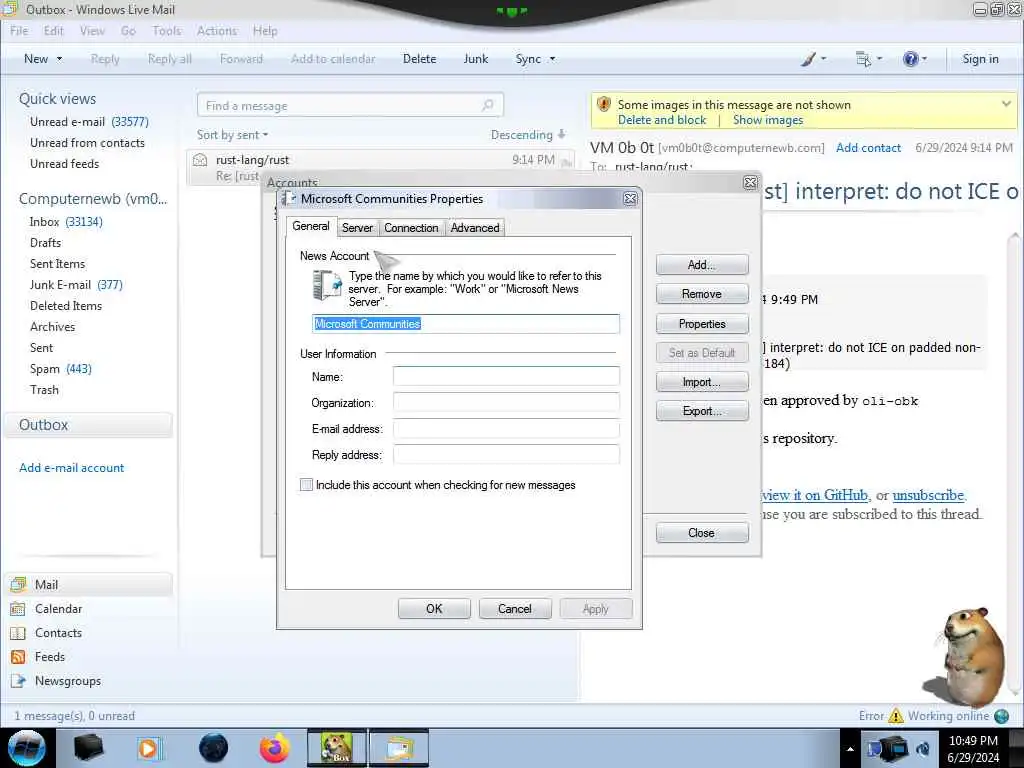Open the File menu

(x=19, y=31)
